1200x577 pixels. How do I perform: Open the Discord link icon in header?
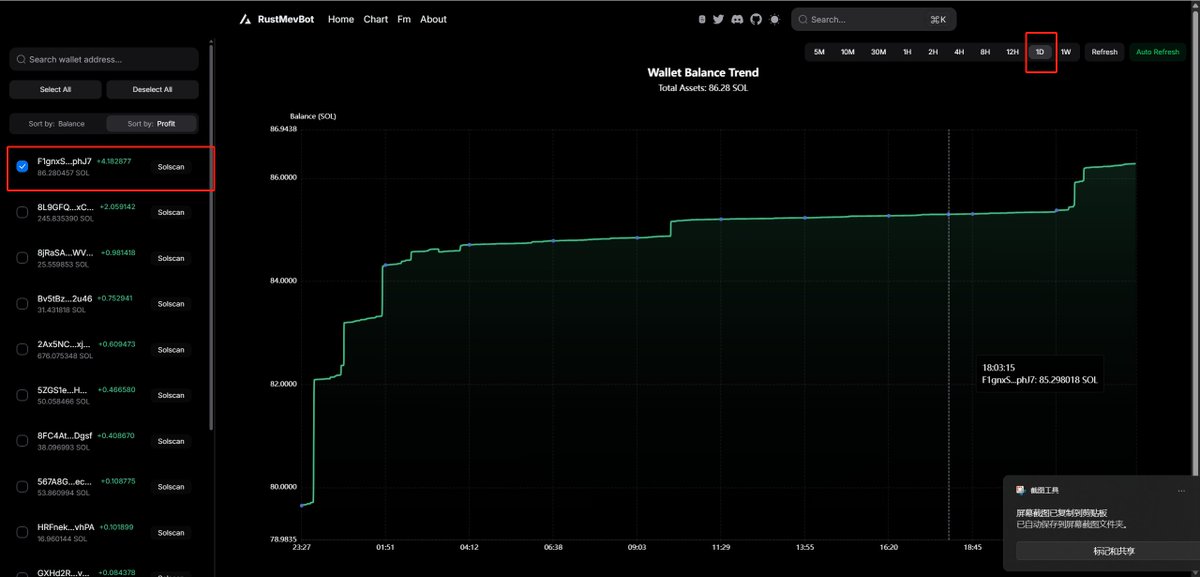coord(737,19)
